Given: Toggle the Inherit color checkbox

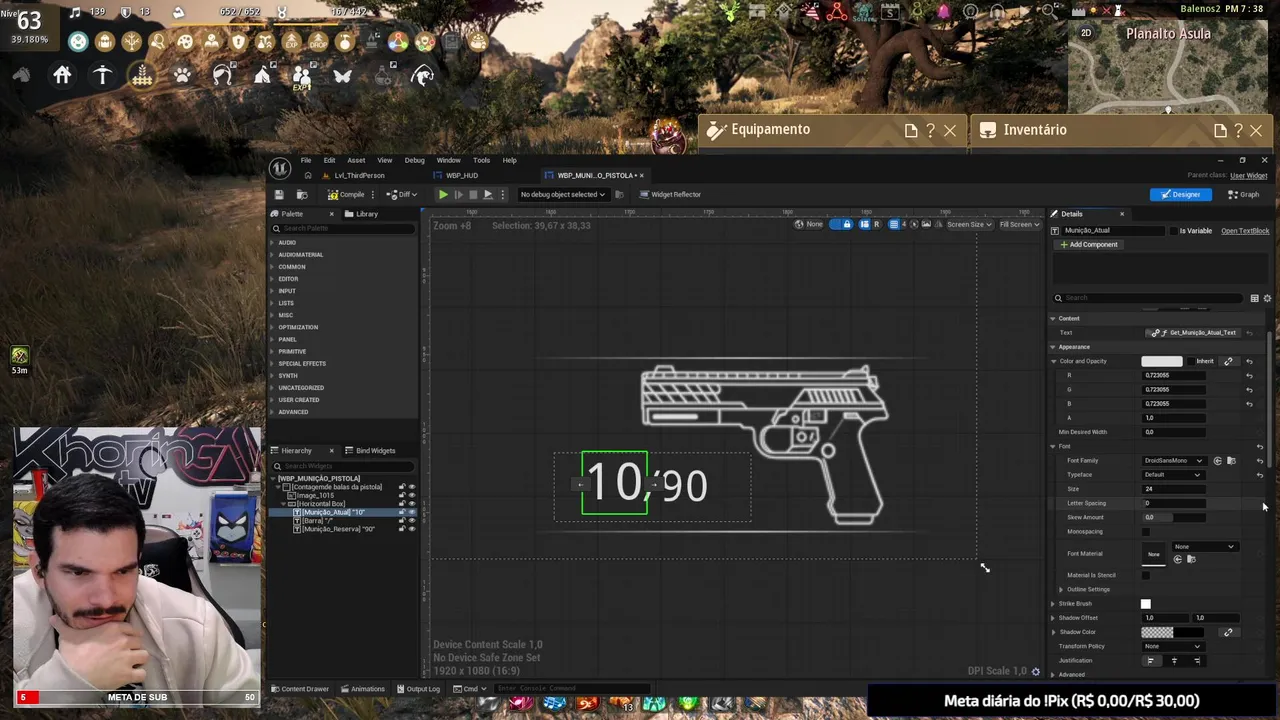Looking at the screenshot, I should (x=1191, y=361).
